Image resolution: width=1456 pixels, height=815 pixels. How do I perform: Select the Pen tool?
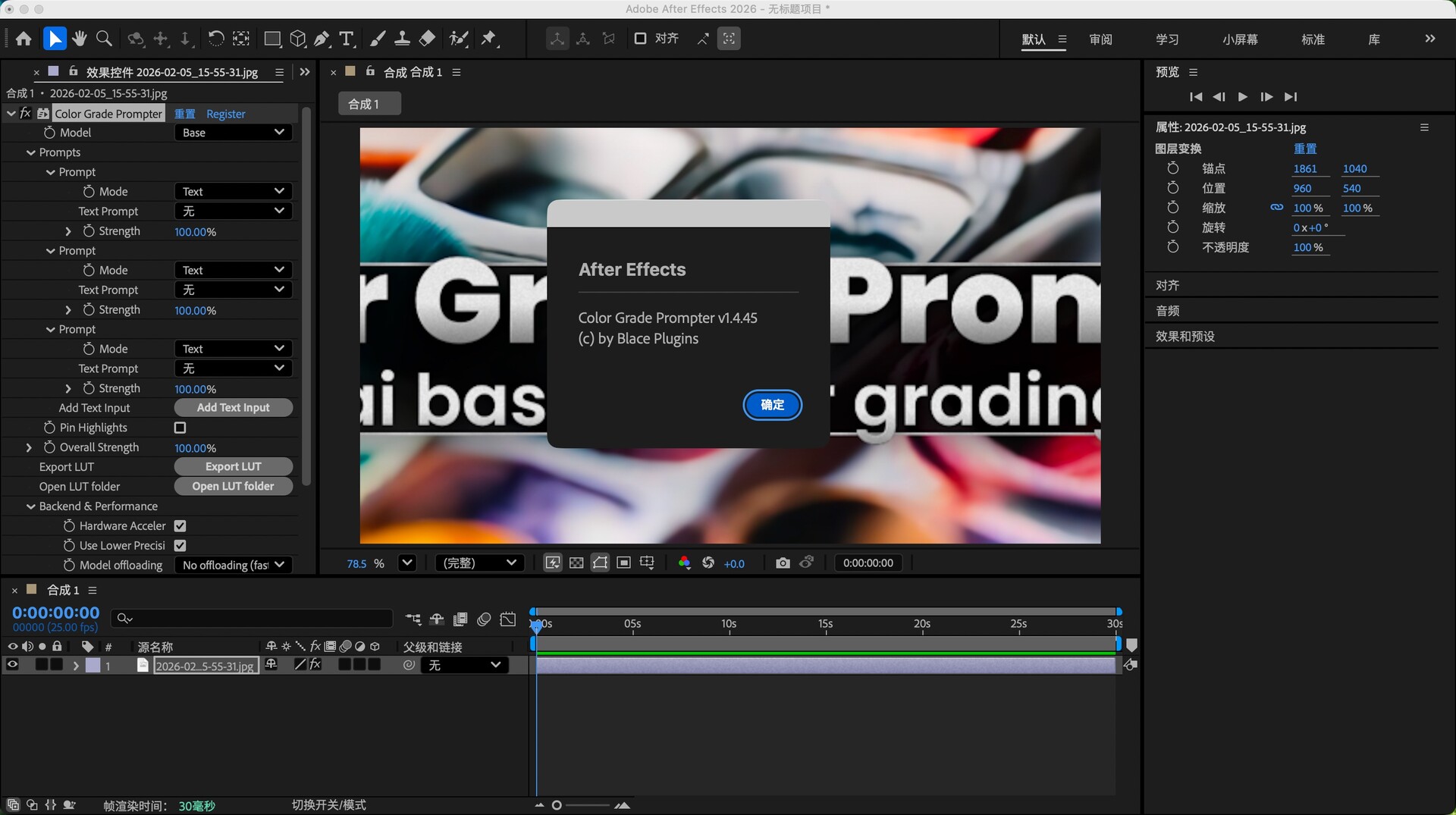pos(322,39)
